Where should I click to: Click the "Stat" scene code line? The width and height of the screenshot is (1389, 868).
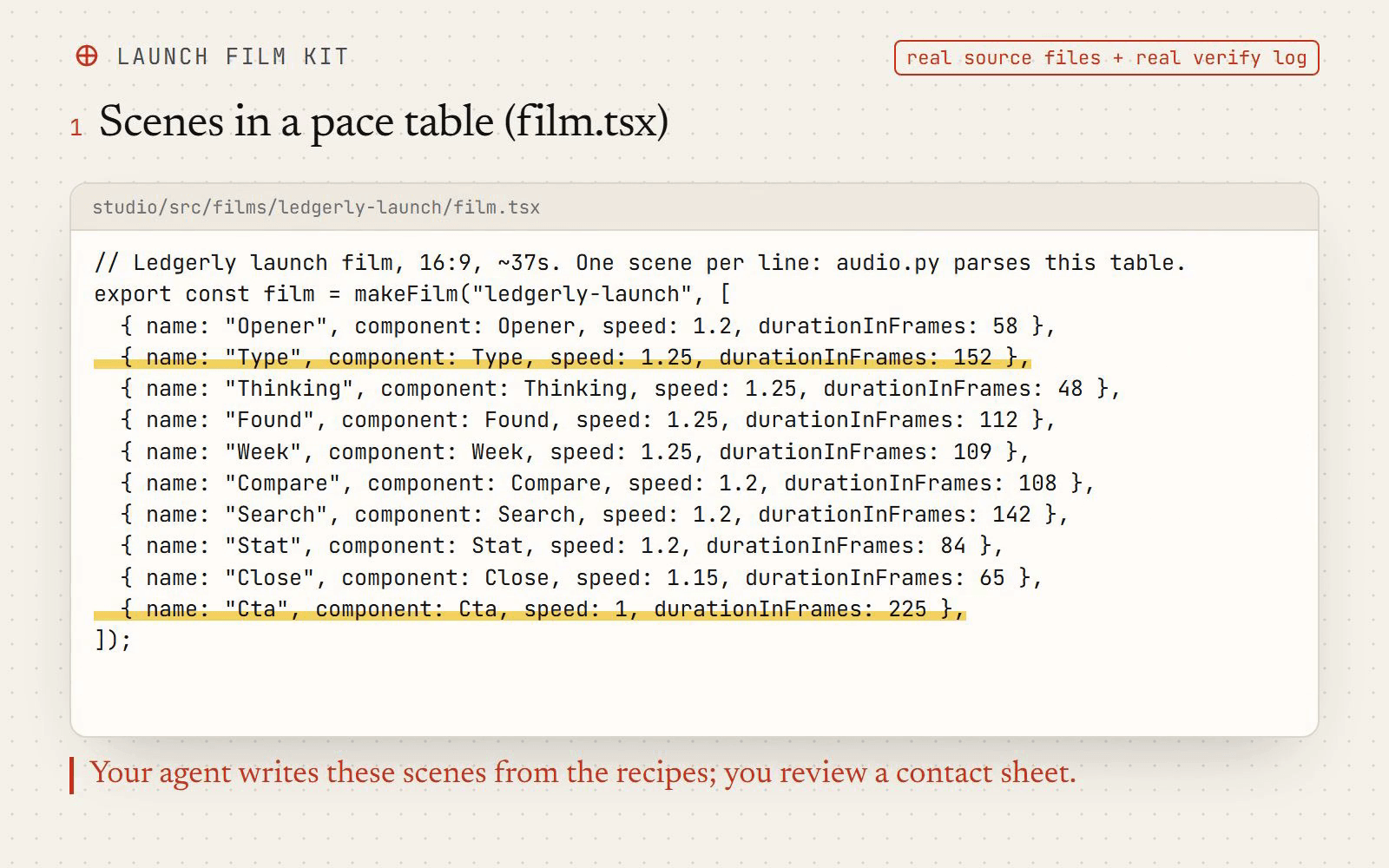(562, 546)
